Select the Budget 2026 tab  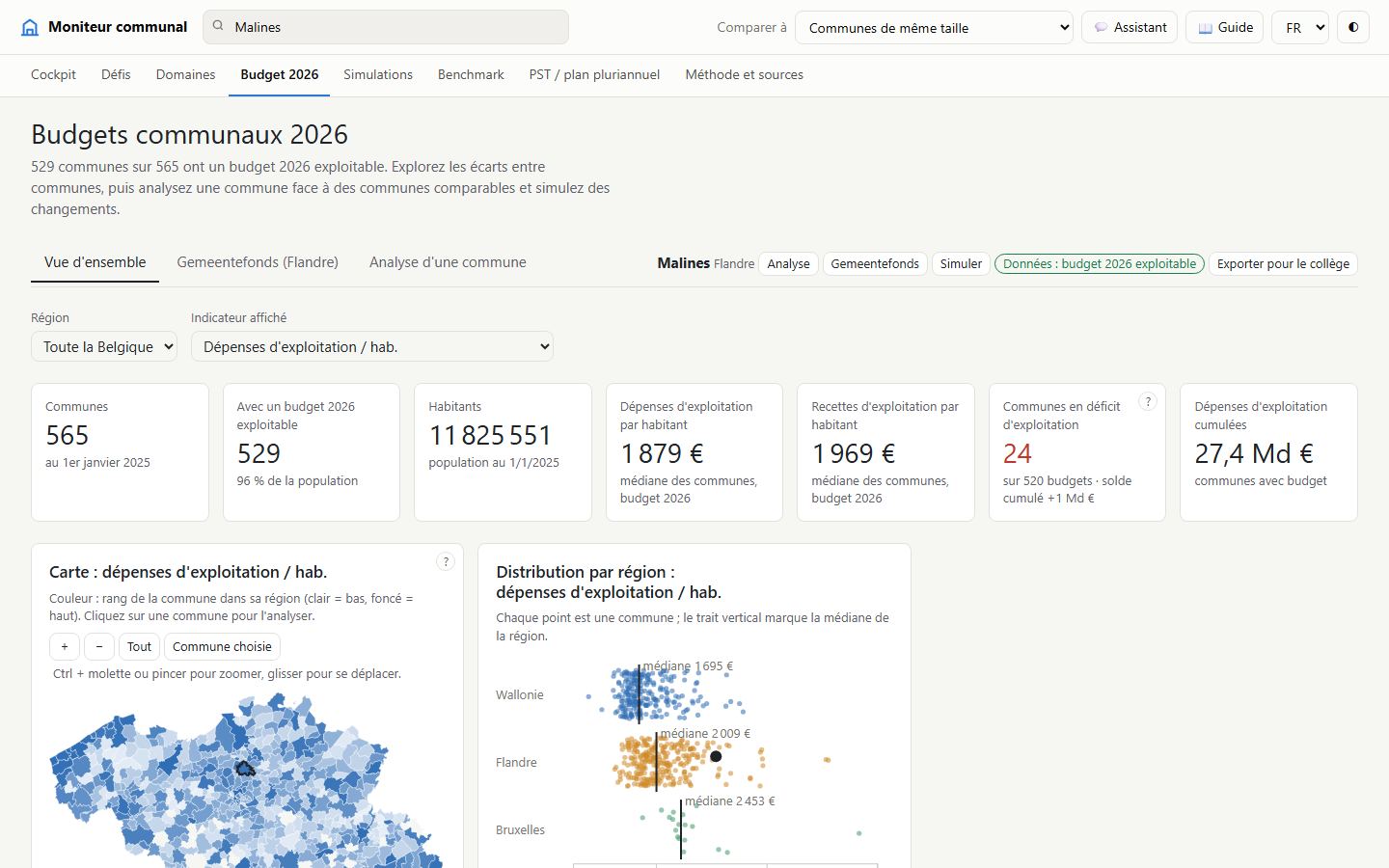tap(280, 74)
